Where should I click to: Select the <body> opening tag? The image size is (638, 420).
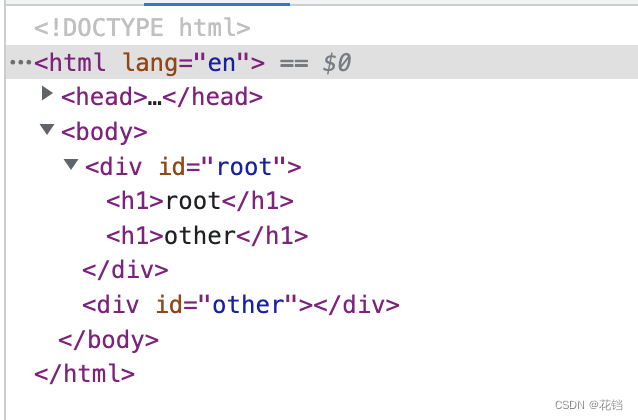click(104, 132)
